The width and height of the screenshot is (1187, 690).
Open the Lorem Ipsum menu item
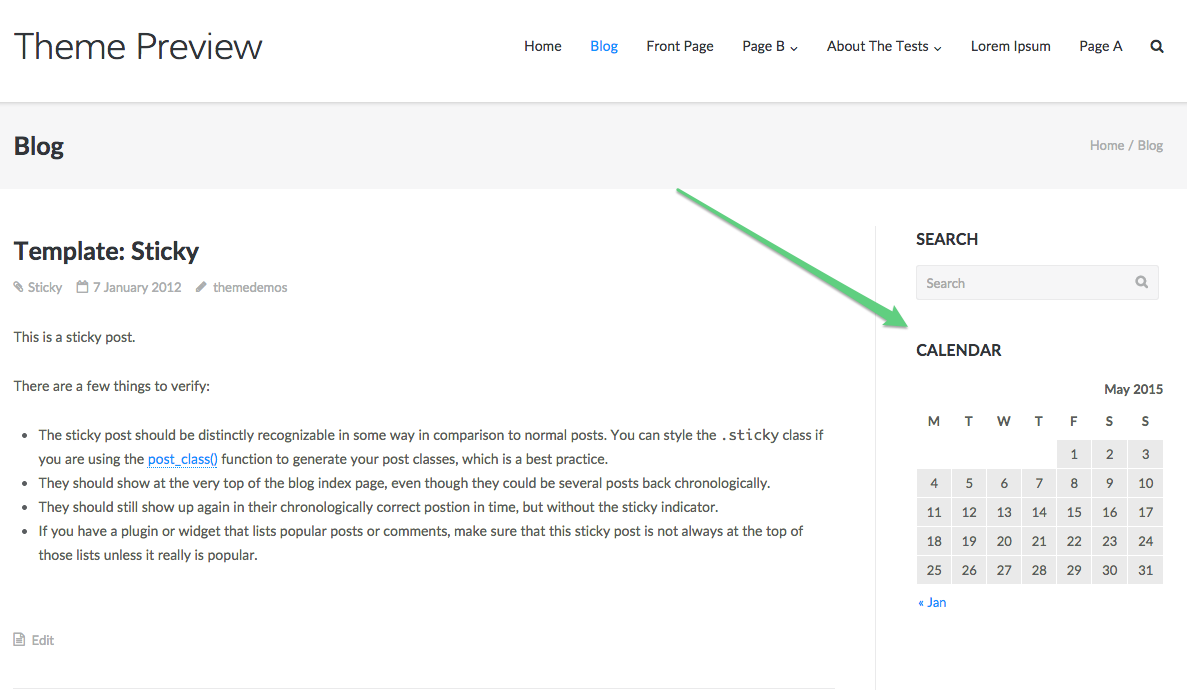pos(1010,46)
